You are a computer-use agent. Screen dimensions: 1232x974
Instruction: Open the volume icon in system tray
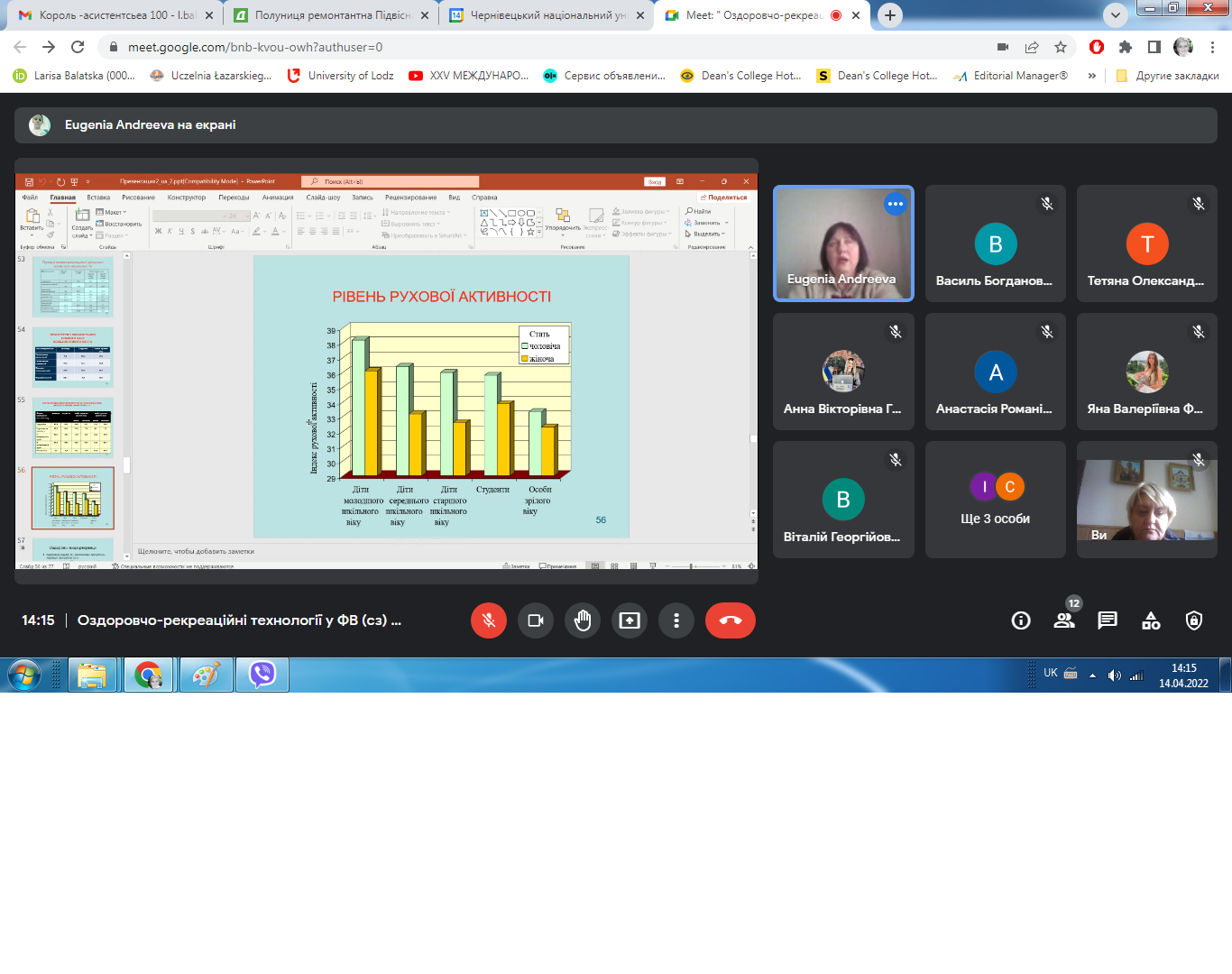pyautogui.click(x=1115, y=675)
